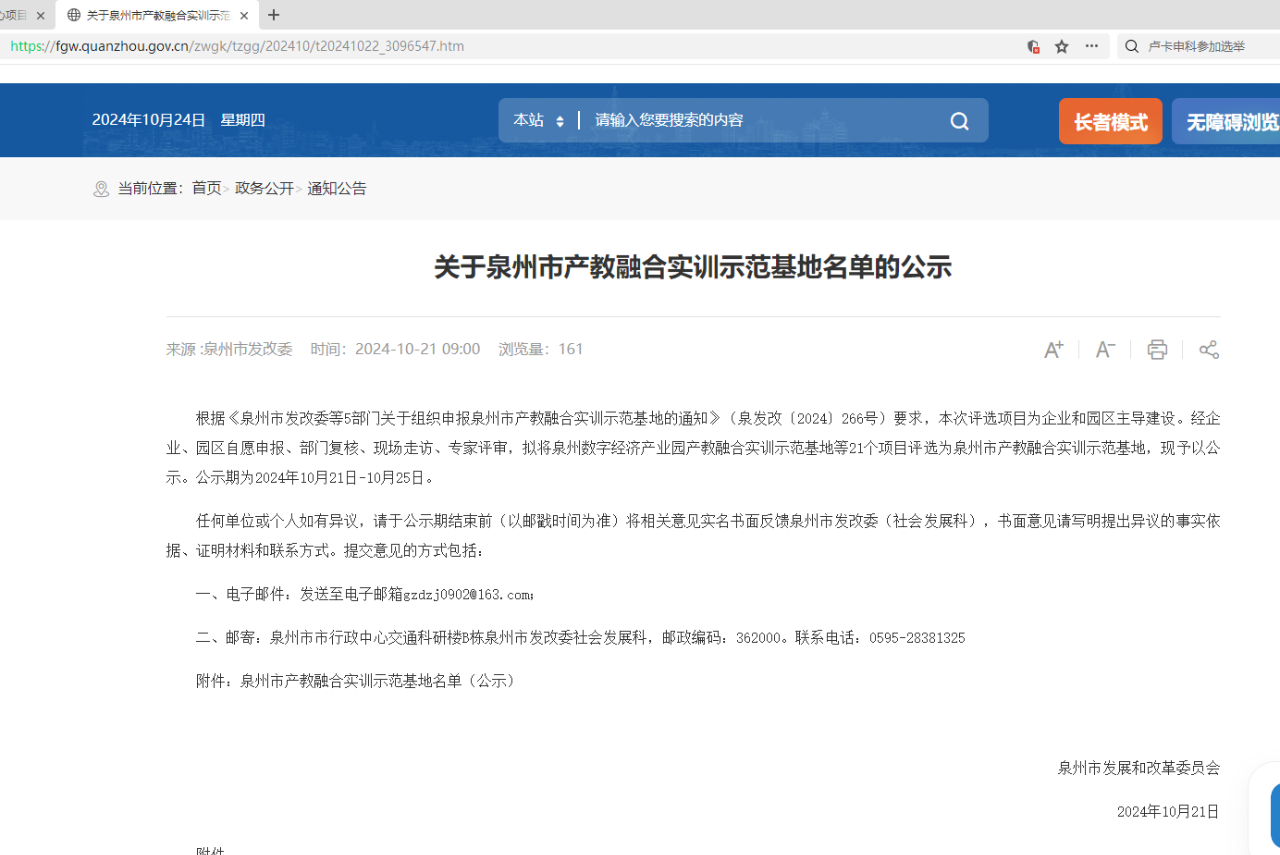Increase font size with A+ icon

[x=1053, y=349]
